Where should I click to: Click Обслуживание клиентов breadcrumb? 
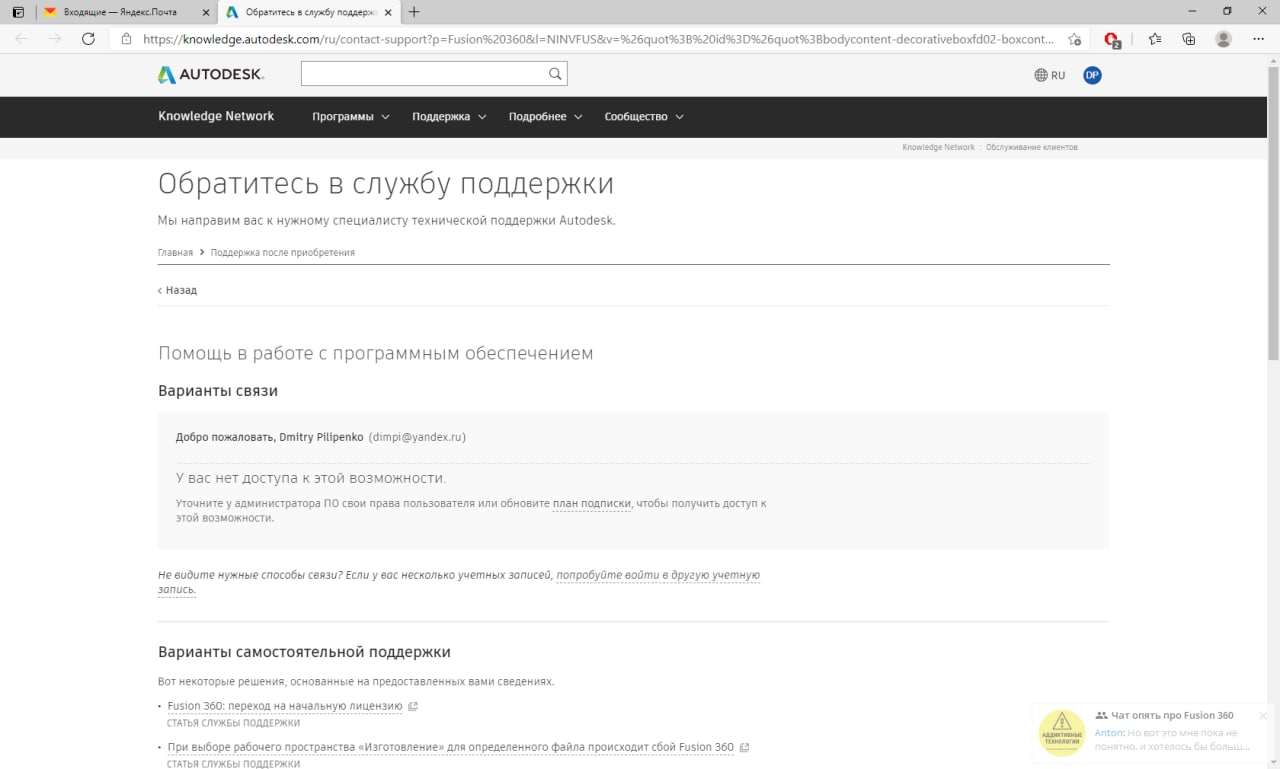[x=1031, y=147]
